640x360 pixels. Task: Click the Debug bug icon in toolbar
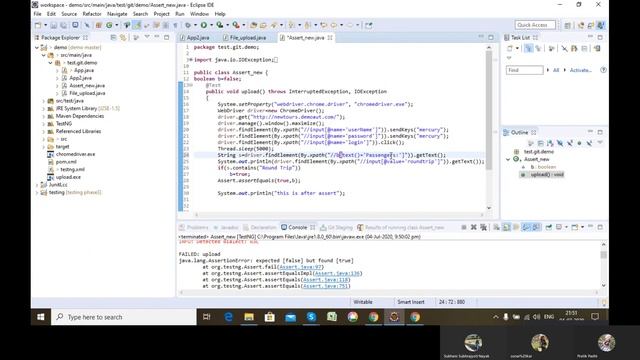pos(188,25)
